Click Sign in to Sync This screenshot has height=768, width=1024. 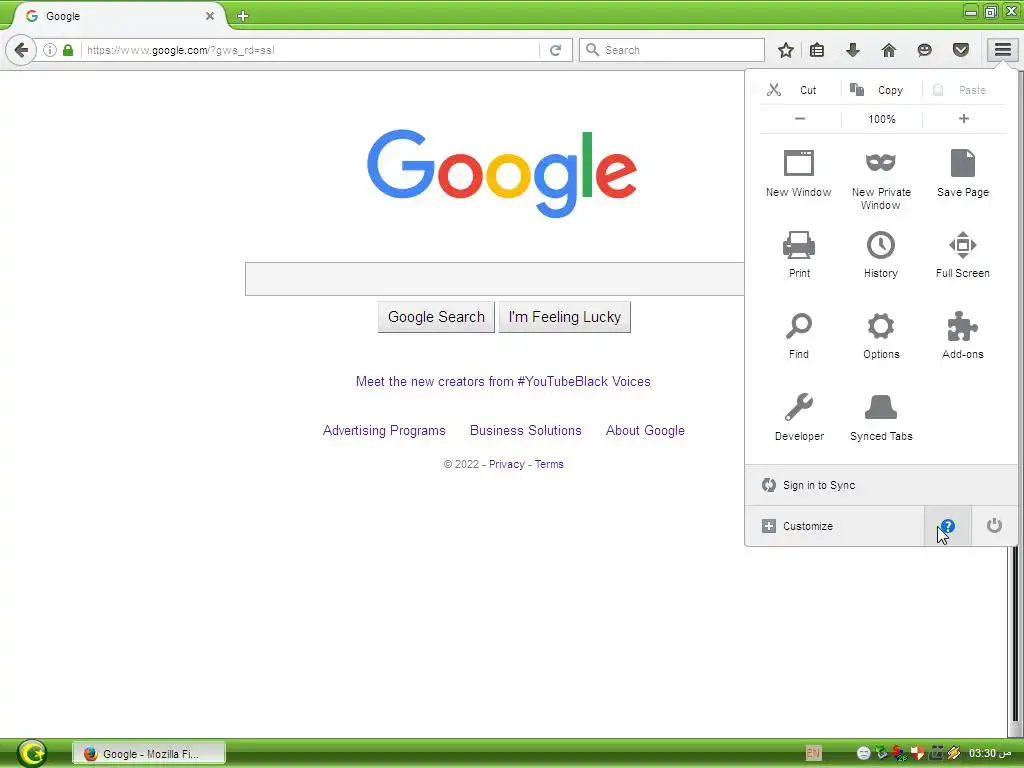pos(881,485)
